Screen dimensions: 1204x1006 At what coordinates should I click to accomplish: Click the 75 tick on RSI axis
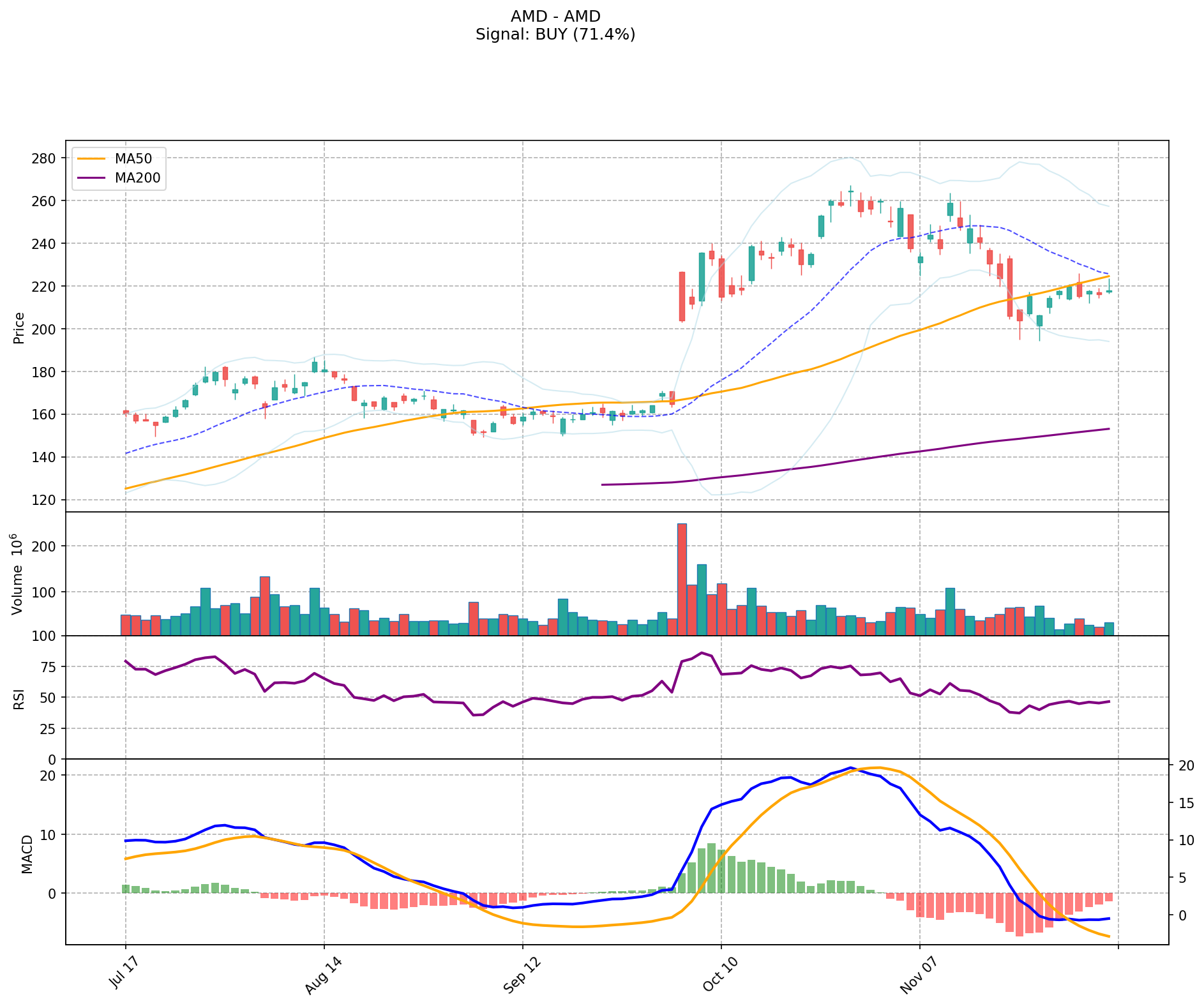[x=49, y=667]
